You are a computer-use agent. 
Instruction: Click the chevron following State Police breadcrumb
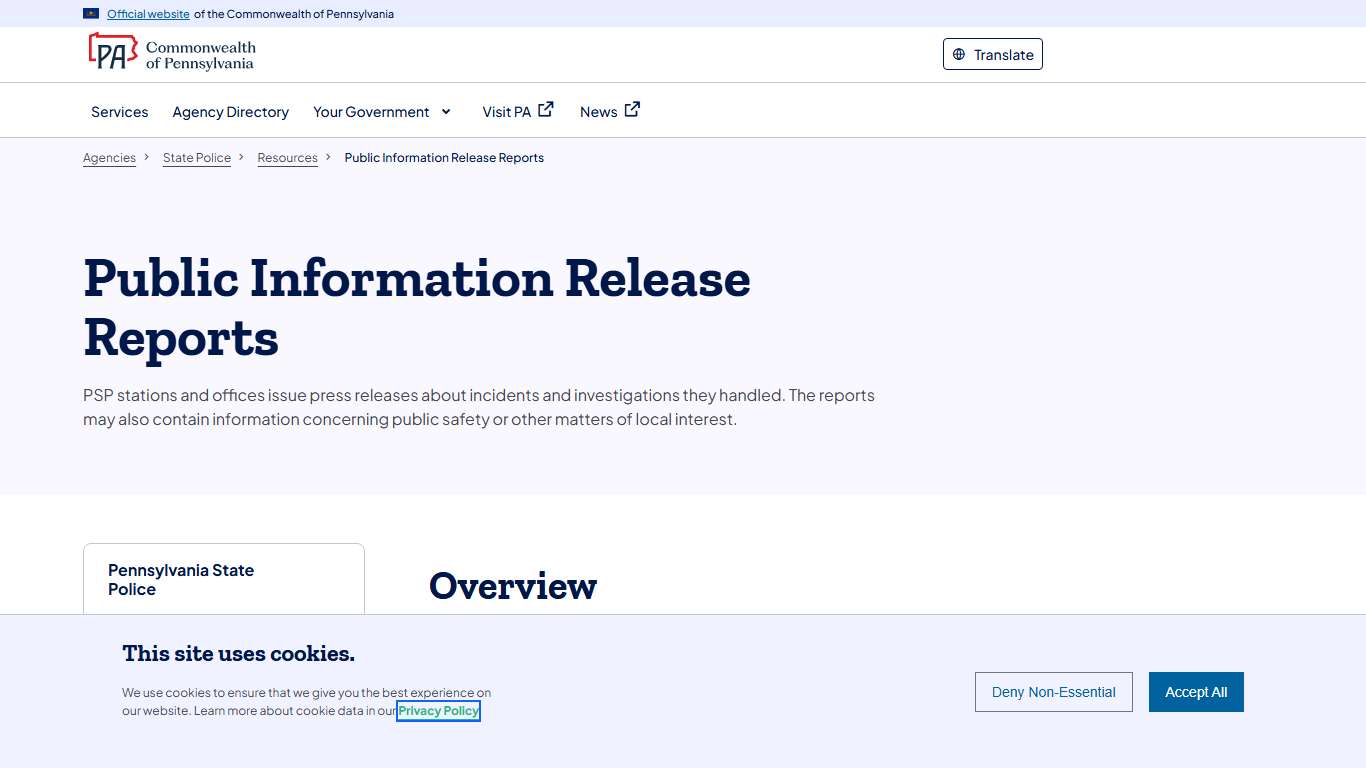pos(240,157)
